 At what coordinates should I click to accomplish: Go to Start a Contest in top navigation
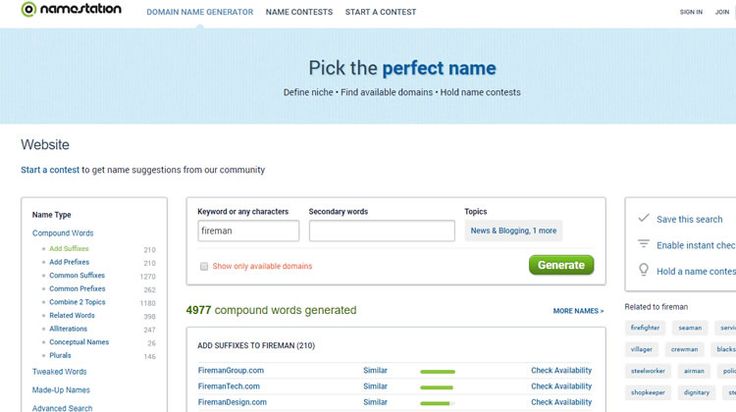[380, 12]
